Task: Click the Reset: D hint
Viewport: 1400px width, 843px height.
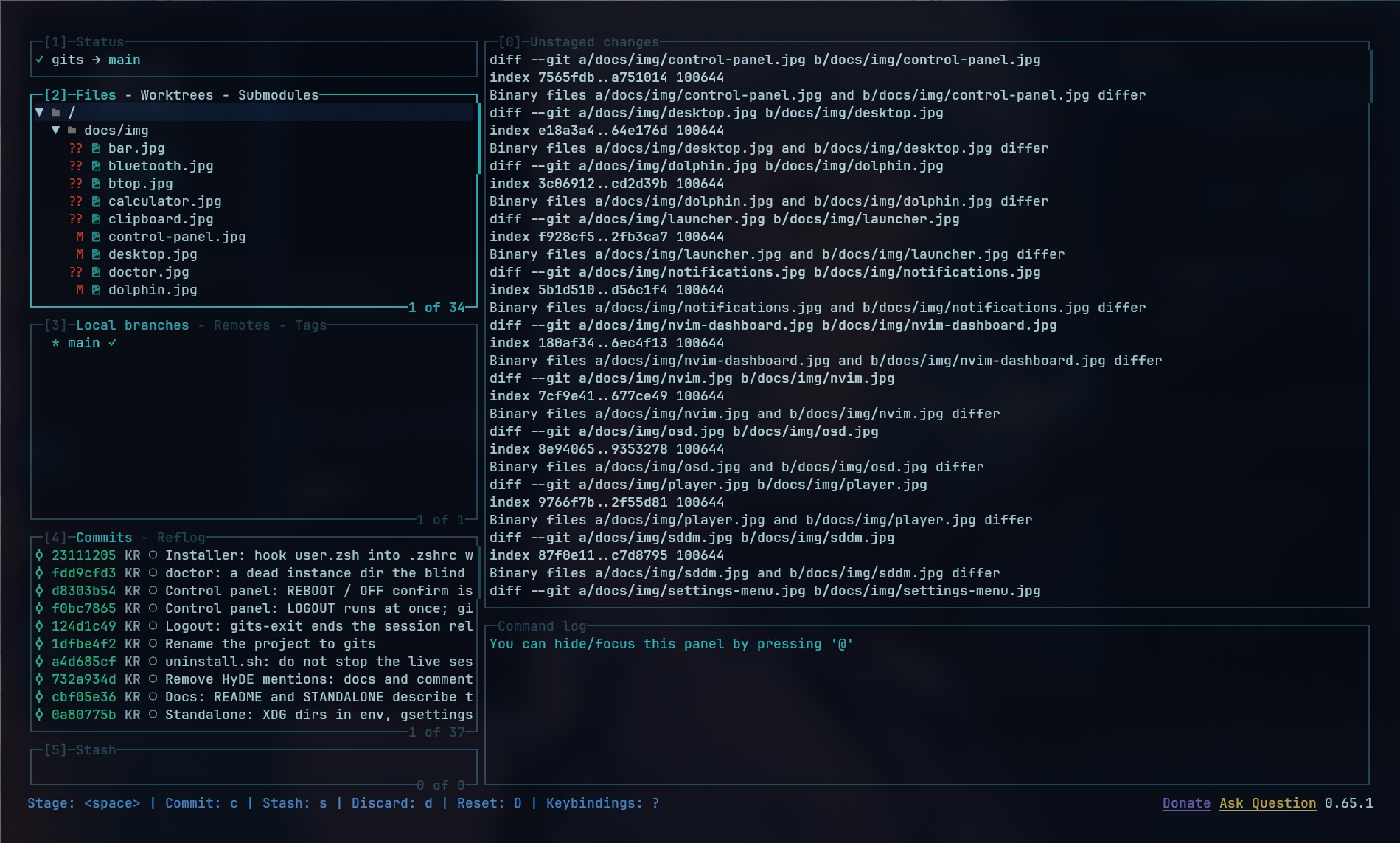Action: pyautogui.click(x=489, y=803)
